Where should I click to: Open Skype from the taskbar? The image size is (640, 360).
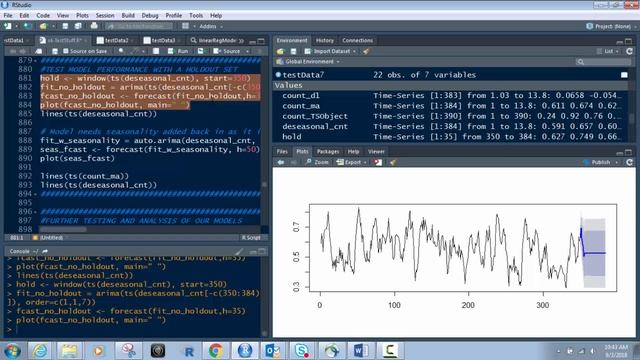pos(302,351)
